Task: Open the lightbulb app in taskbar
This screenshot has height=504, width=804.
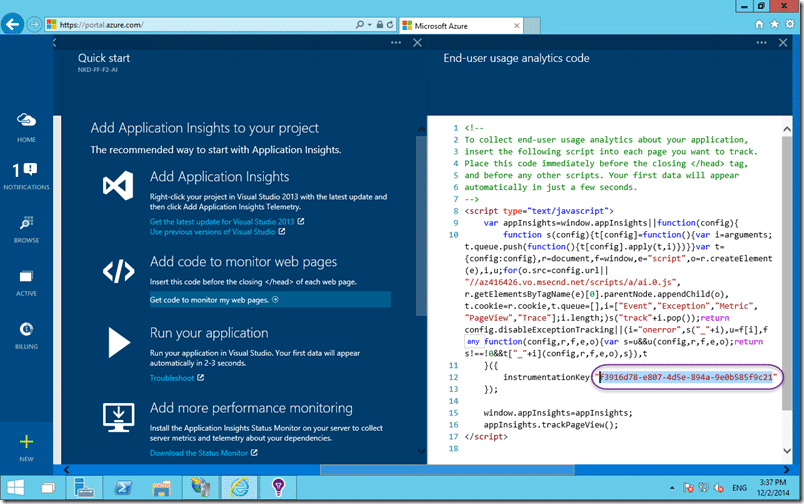Action: (x=278, y=488)
